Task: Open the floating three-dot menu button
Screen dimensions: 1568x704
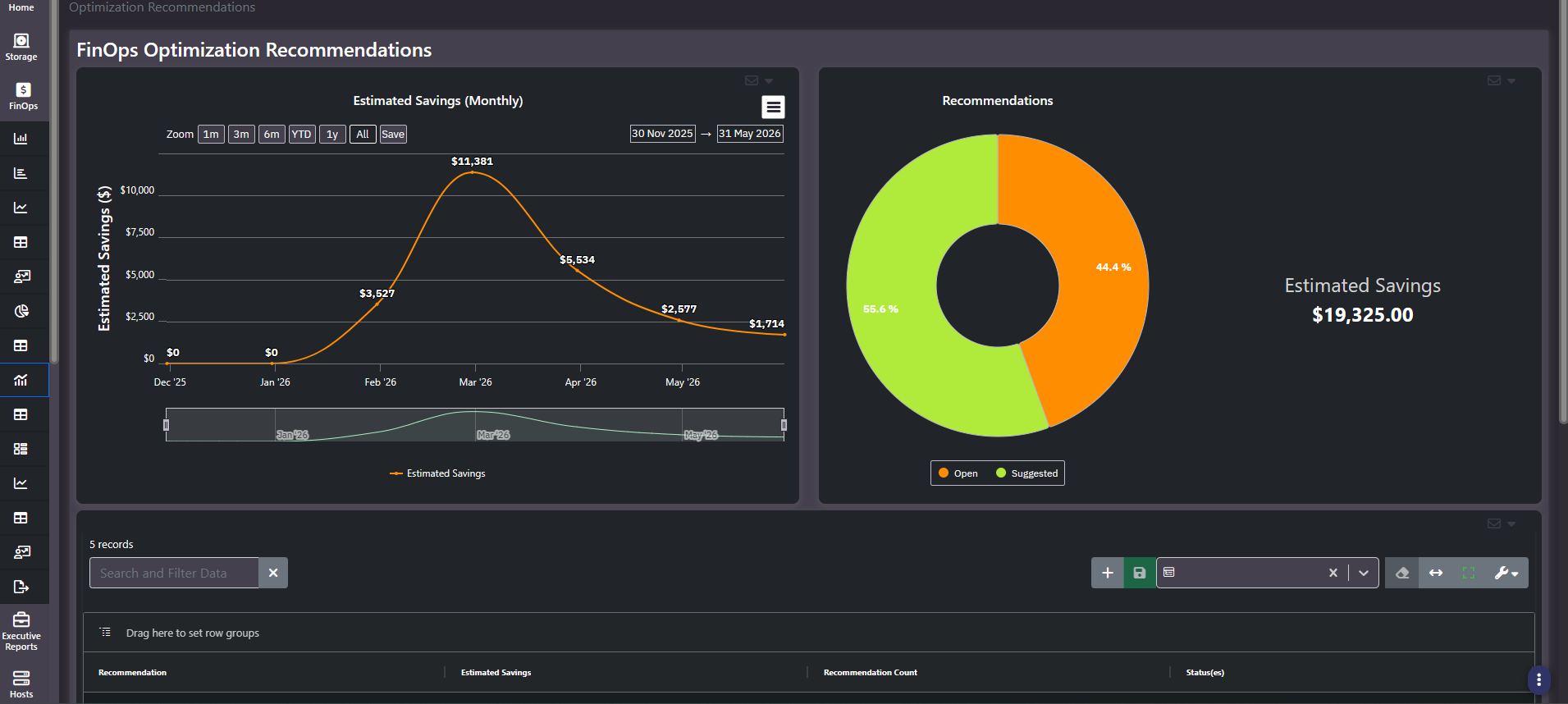Action: (x=1538, y=680)
